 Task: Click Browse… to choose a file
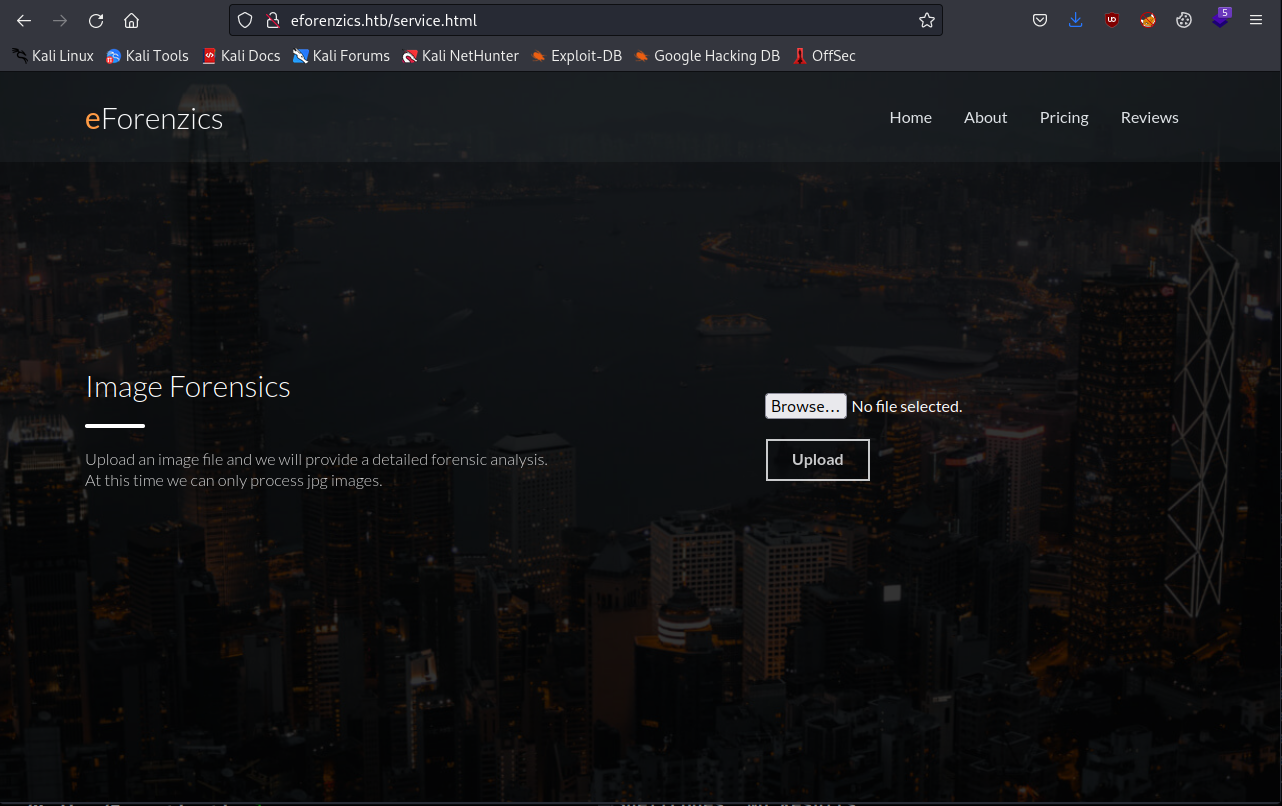coord(805,406)
